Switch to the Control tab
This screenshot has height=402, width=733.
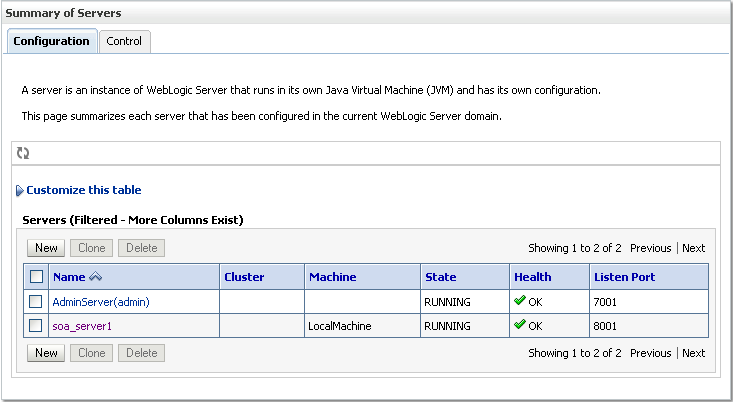(x=124, y=42)
